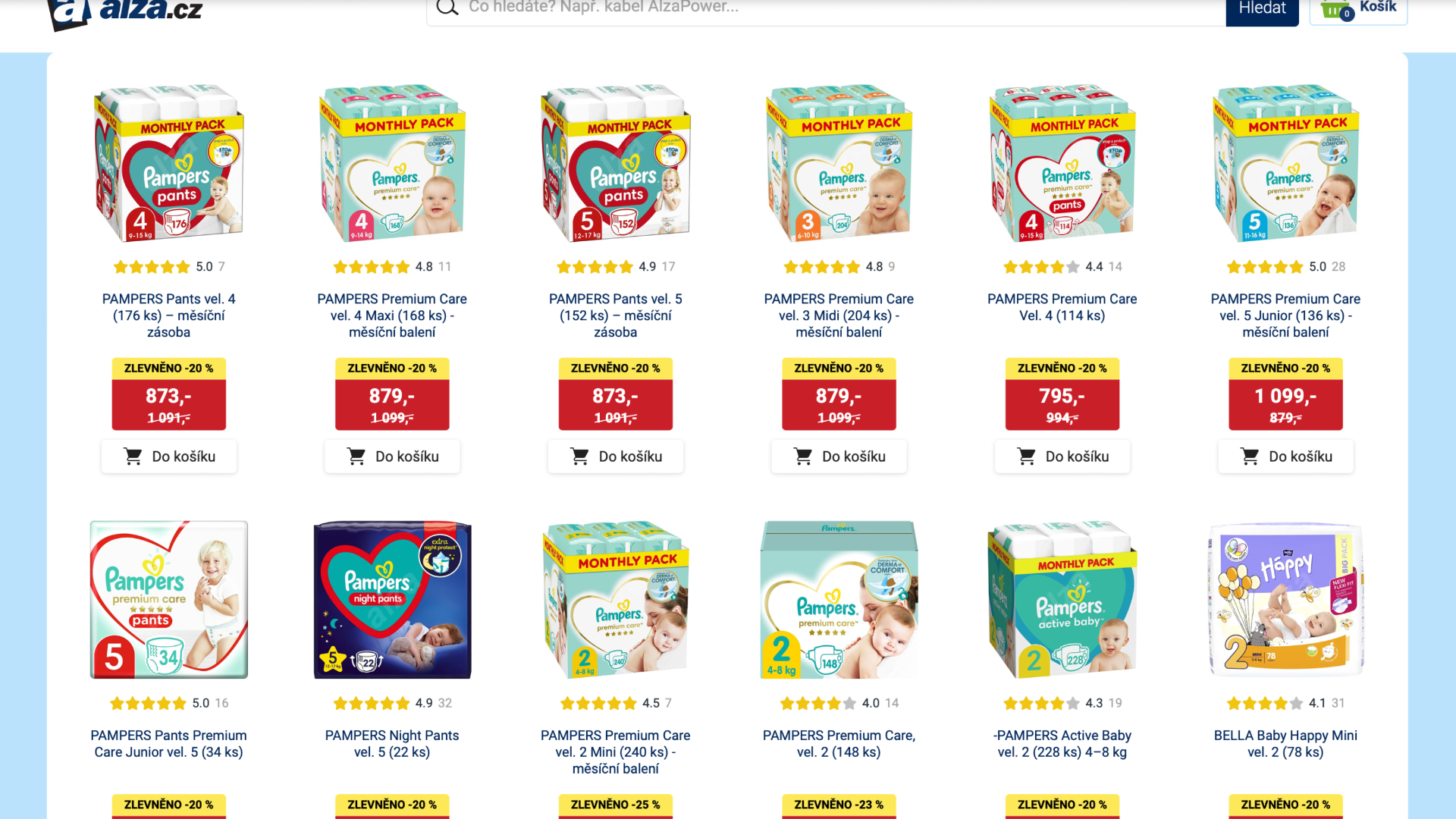The width and height of the screenshot is (1456, 819).
Task: Click the cart icon for Premium Care vel. 5 Junior
Action: 1250,457
